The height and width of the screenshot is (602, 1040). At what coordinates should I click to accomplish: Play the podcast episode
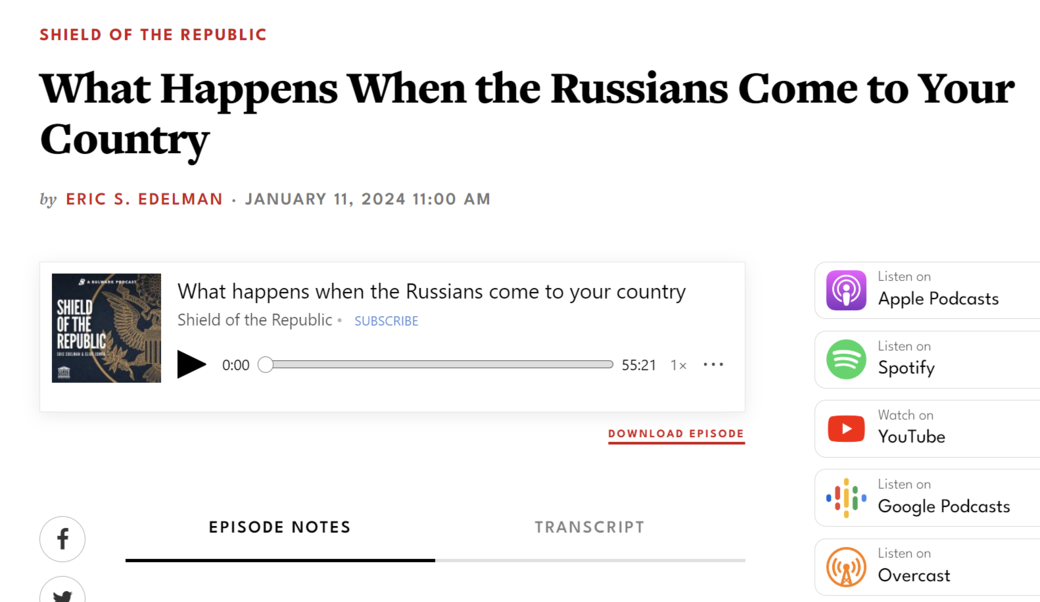pyautogui.click(x=191, y=365)
